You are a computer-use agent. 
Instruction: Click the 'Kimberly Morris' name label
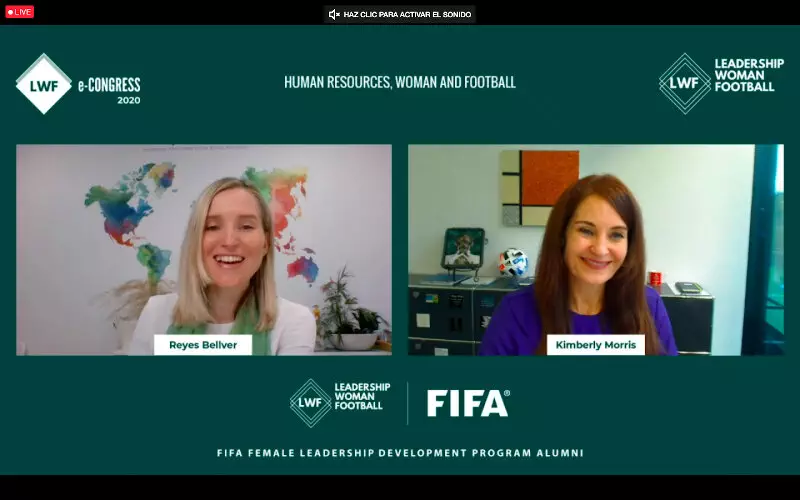(595, 345)
